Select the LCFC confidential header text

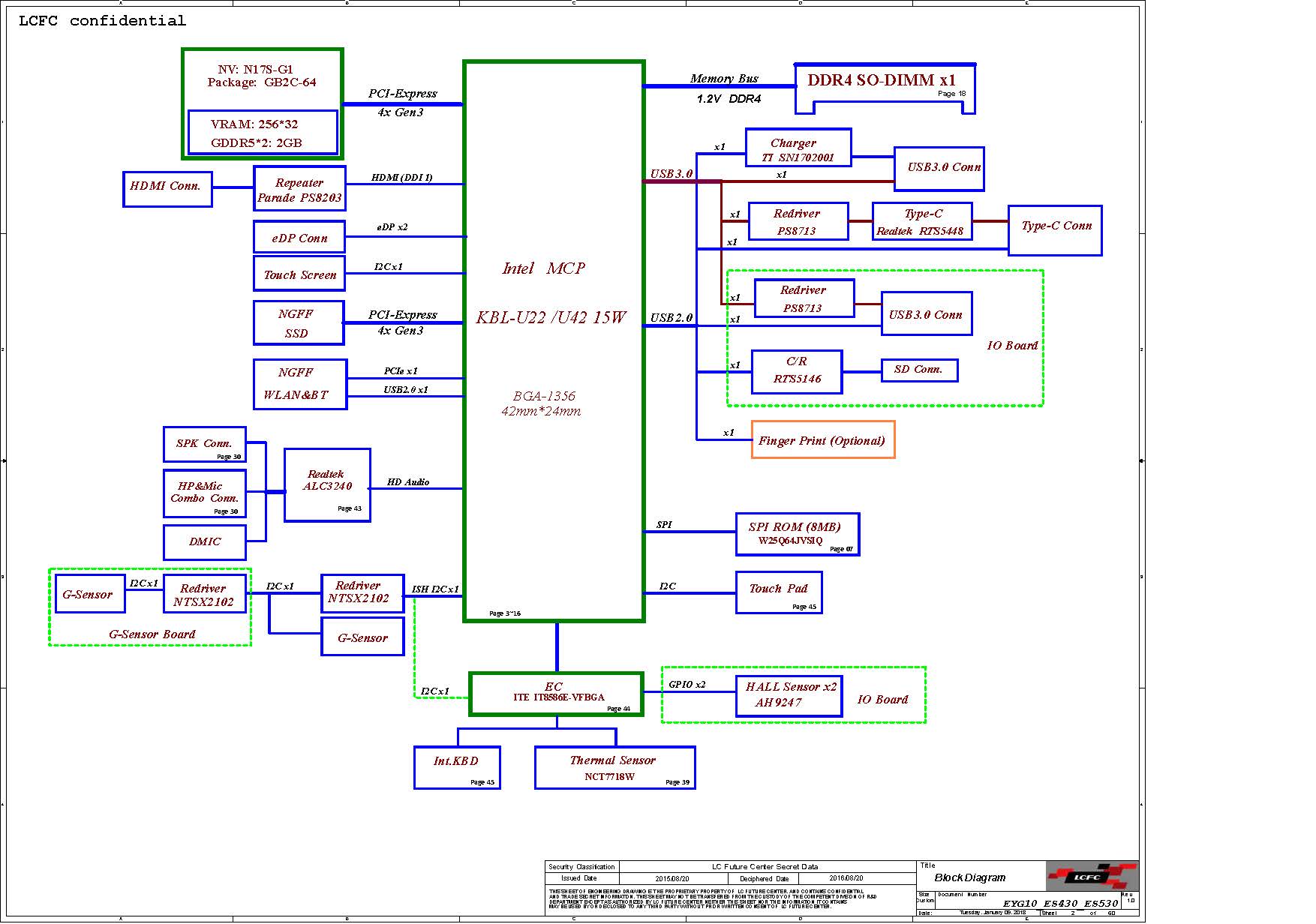102,21
